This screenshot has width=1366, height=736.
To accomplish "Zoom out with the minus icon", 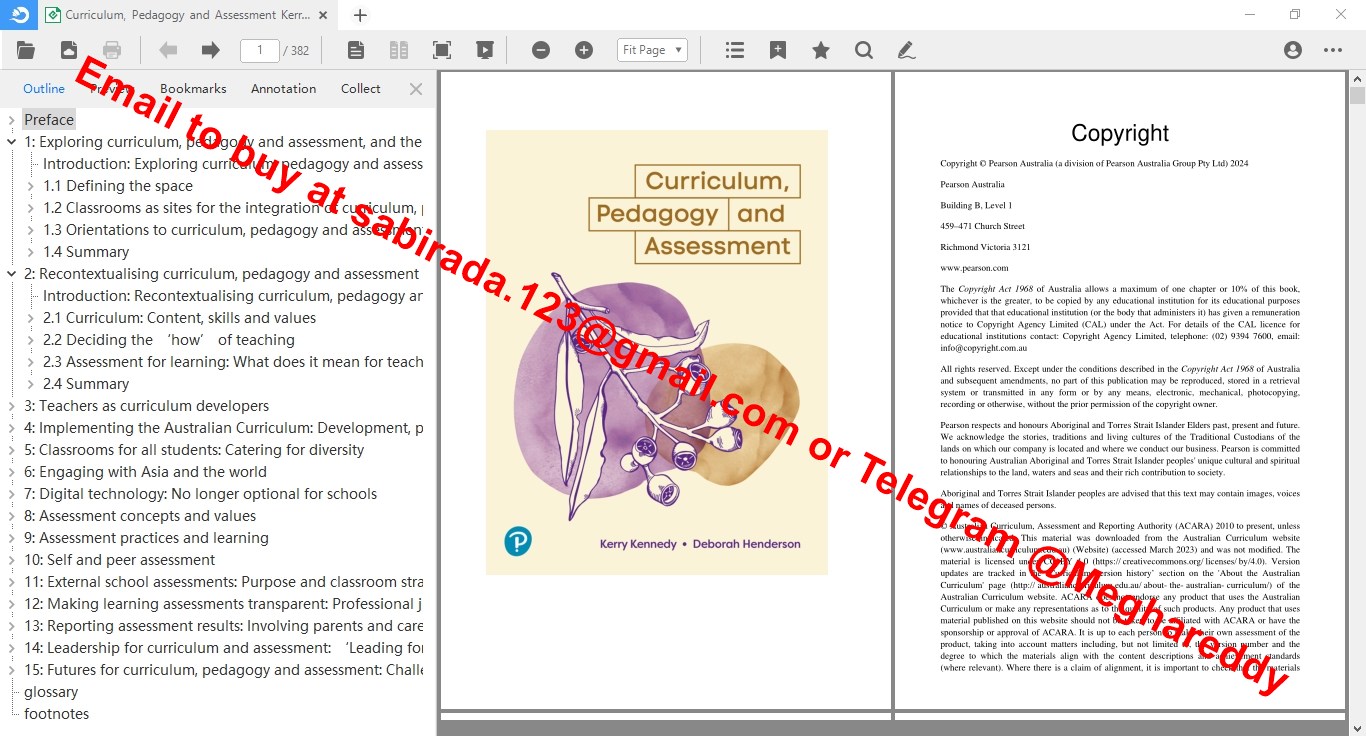I will [x=541, y=50].
